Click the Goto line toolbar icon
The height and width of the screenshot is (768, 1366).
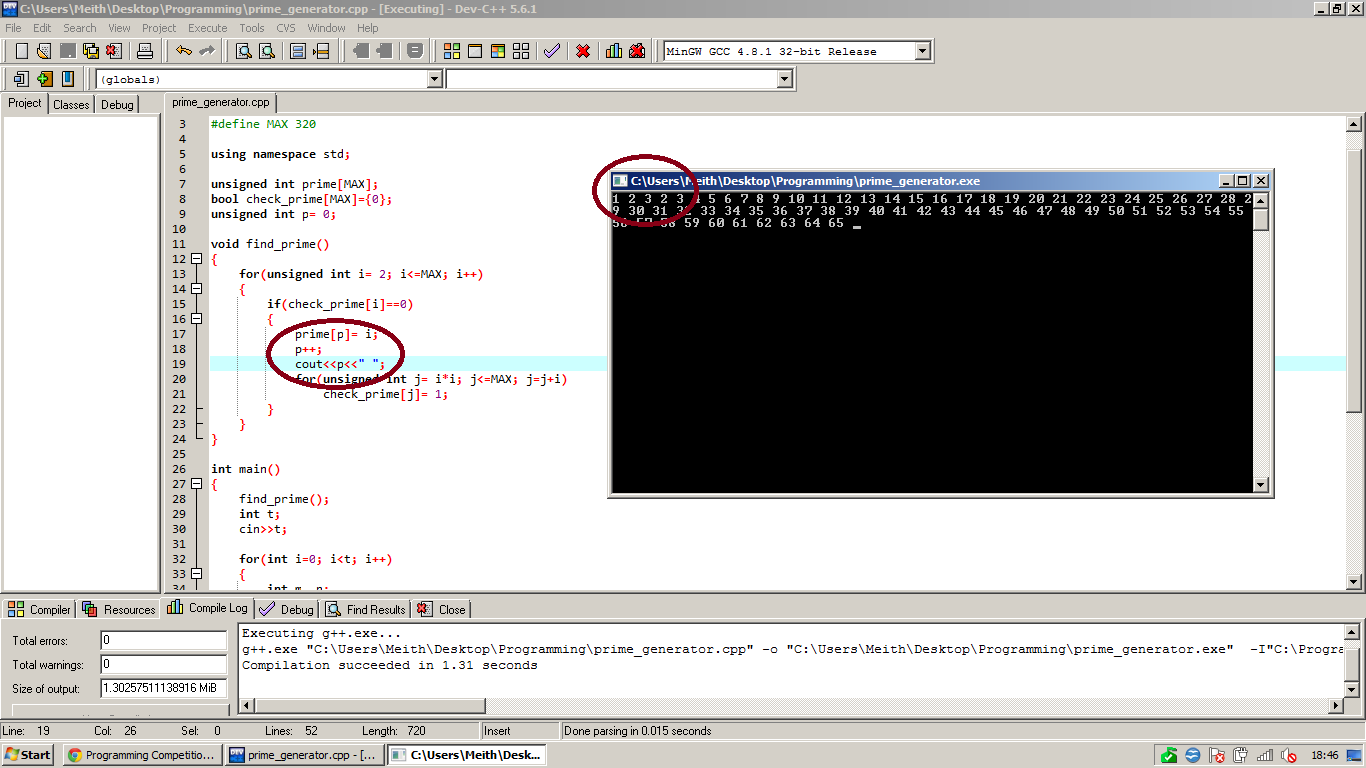tap(321, 51)
